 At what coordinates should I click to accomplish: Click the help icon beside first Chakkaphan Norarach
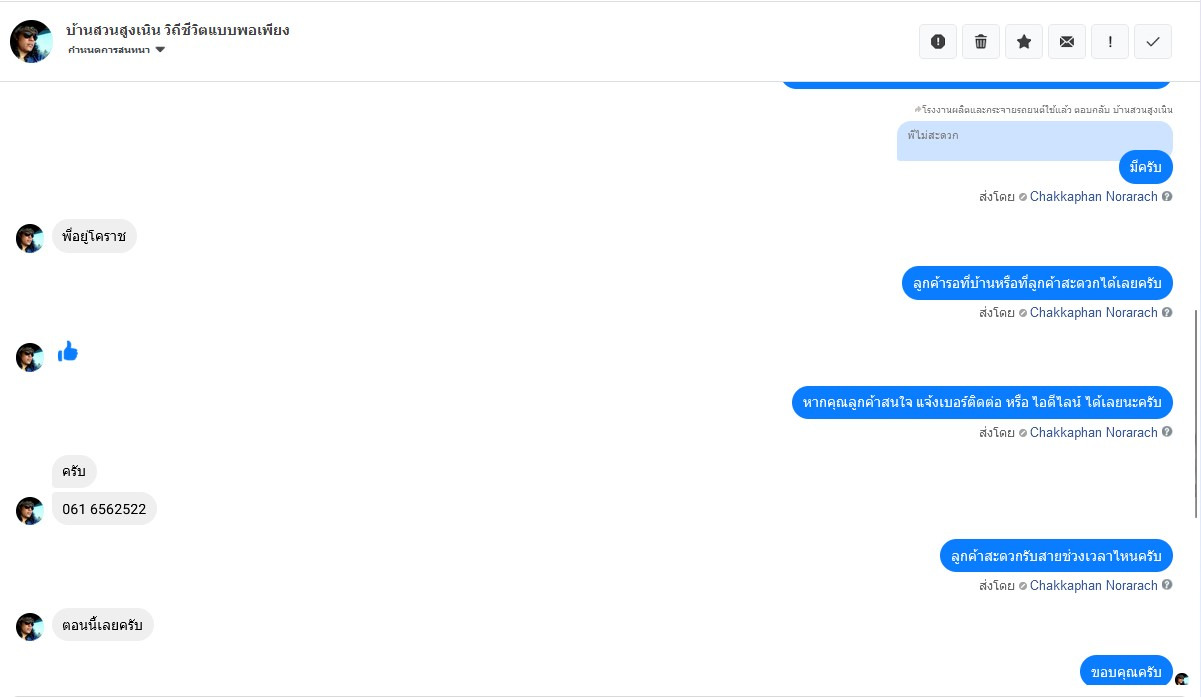point(1167,197)
